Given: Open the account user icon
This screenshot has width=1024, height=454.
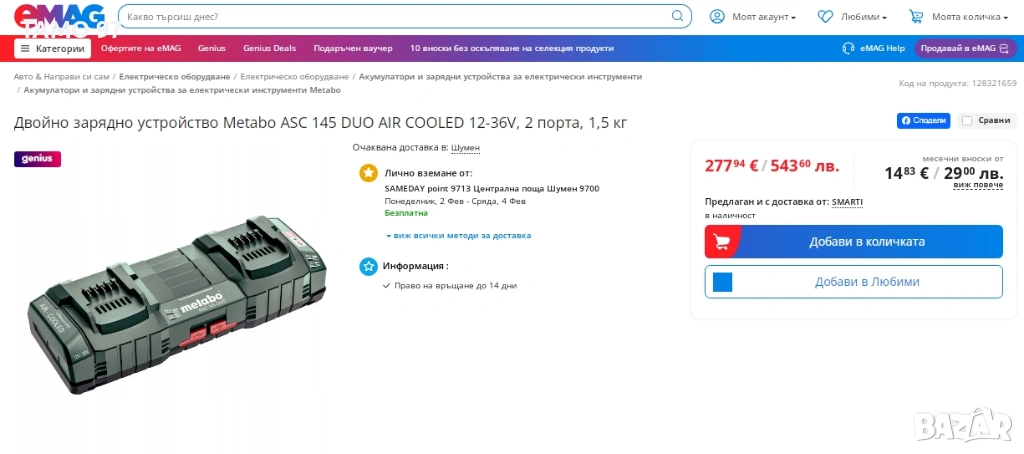Looking at the screenshot, I should tap(717, 16).
